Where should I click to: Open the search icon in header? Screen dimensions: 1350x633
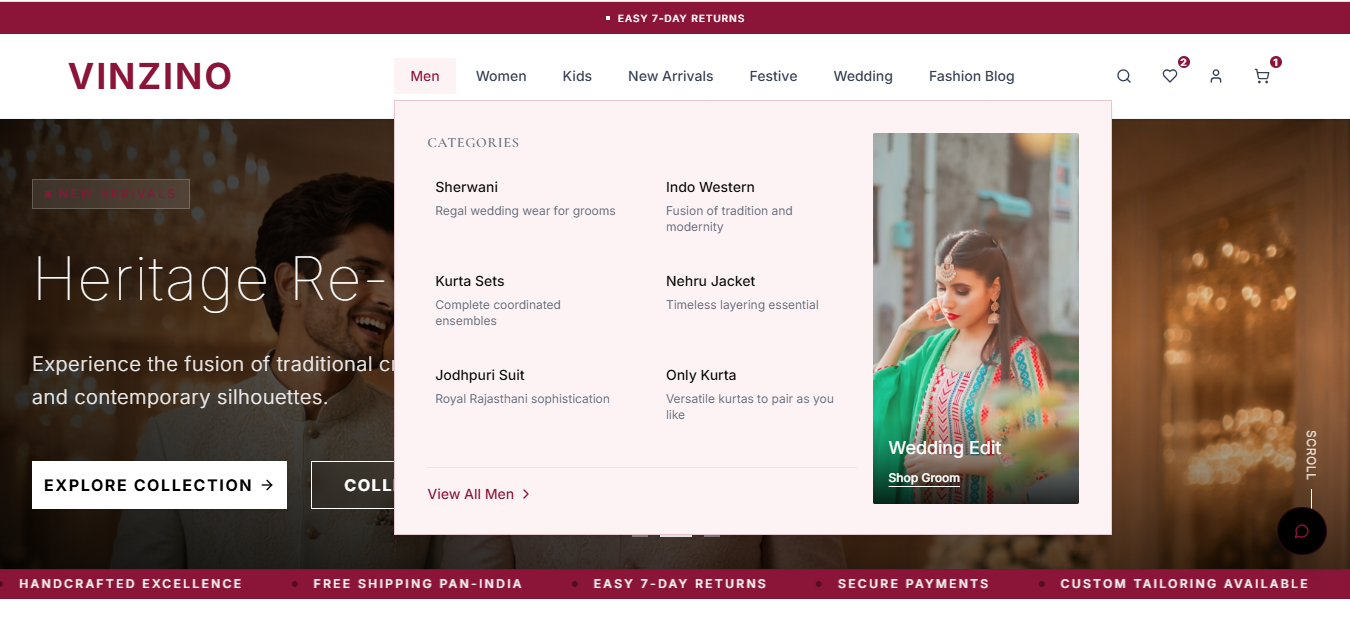[x=1124, y=76]
